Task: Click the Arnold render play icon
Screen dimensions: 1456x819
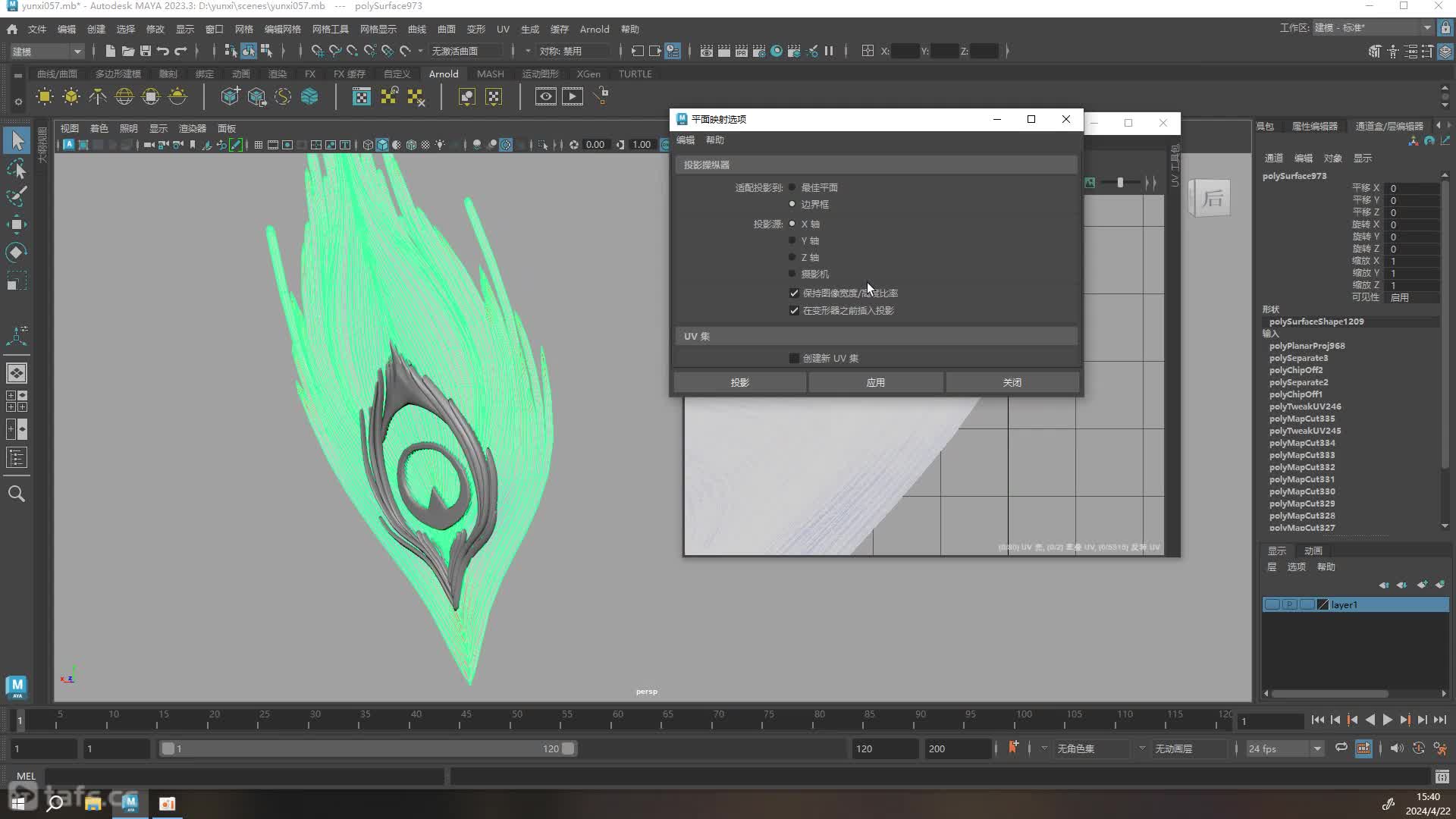Action: 573,96
